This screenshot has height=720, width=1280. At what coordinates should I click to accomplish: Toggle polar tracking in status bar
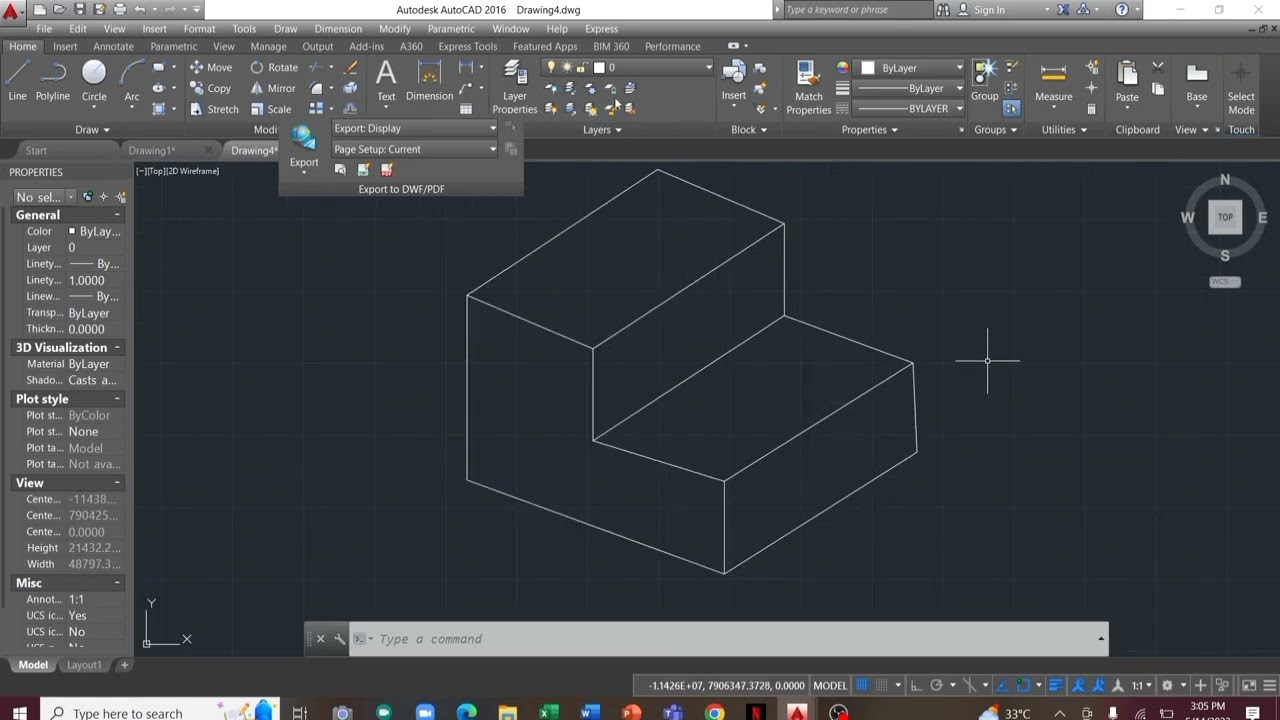coord(937,685)
